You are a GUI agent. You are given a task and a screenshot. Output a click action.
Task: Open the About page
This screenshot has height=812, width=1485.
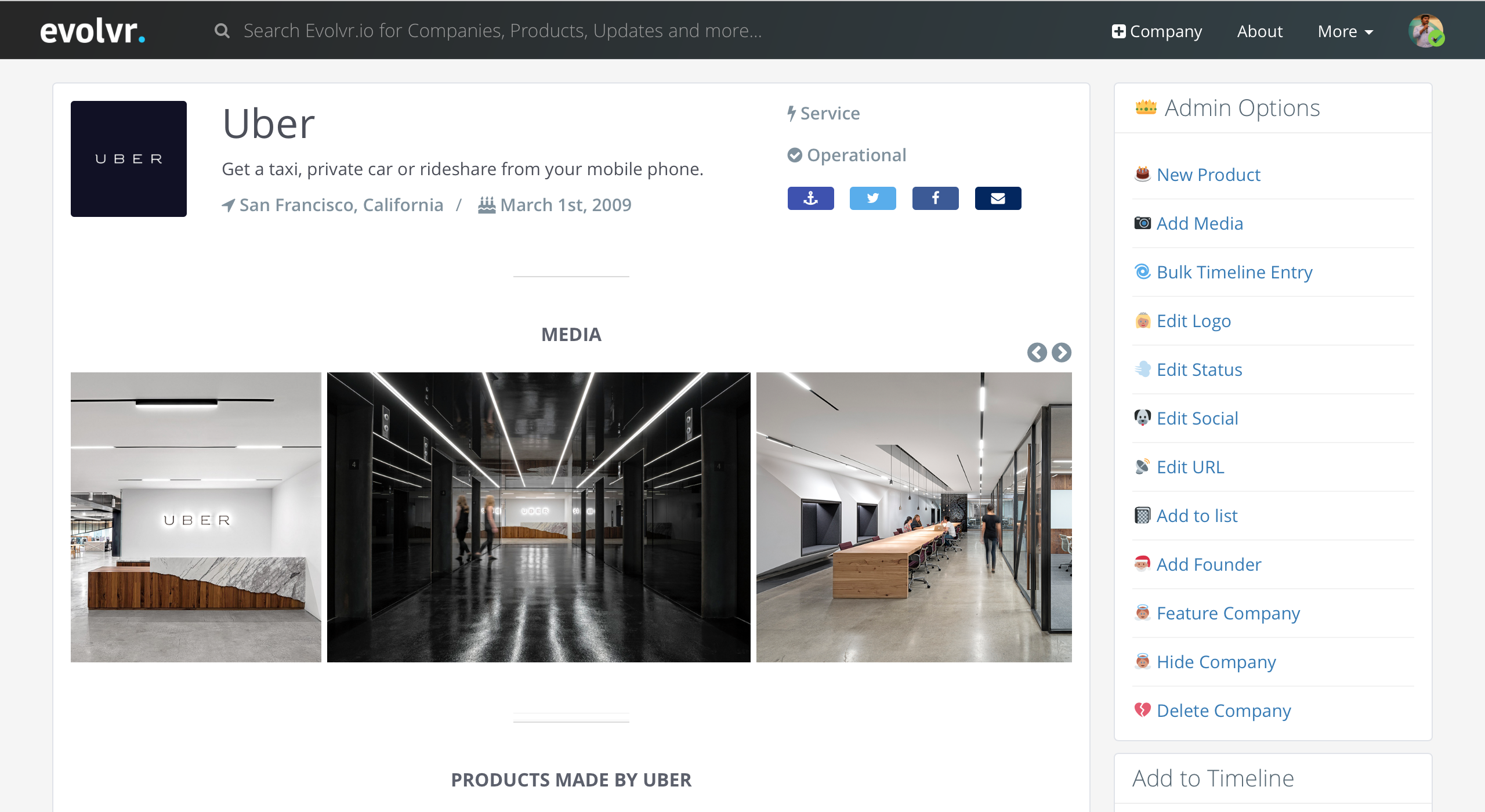[1259, 31]
